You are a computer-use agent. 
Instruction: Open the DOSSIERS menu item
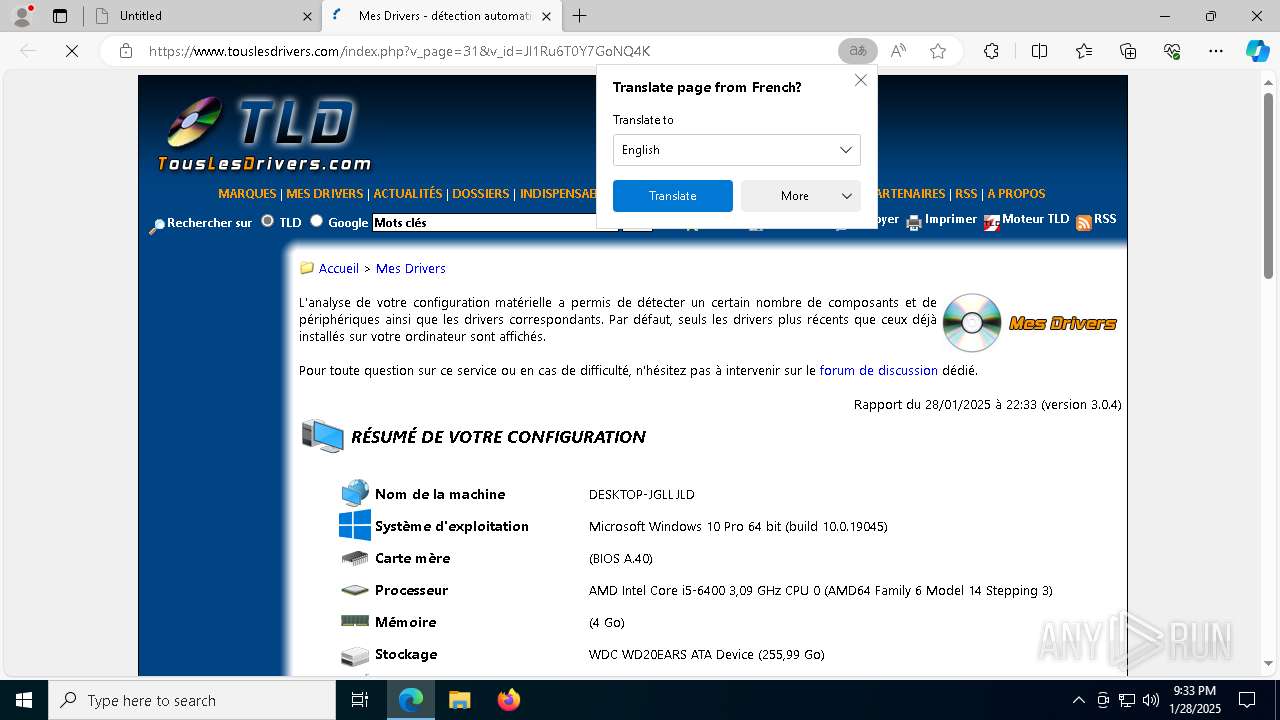click(x=481, y=194)
